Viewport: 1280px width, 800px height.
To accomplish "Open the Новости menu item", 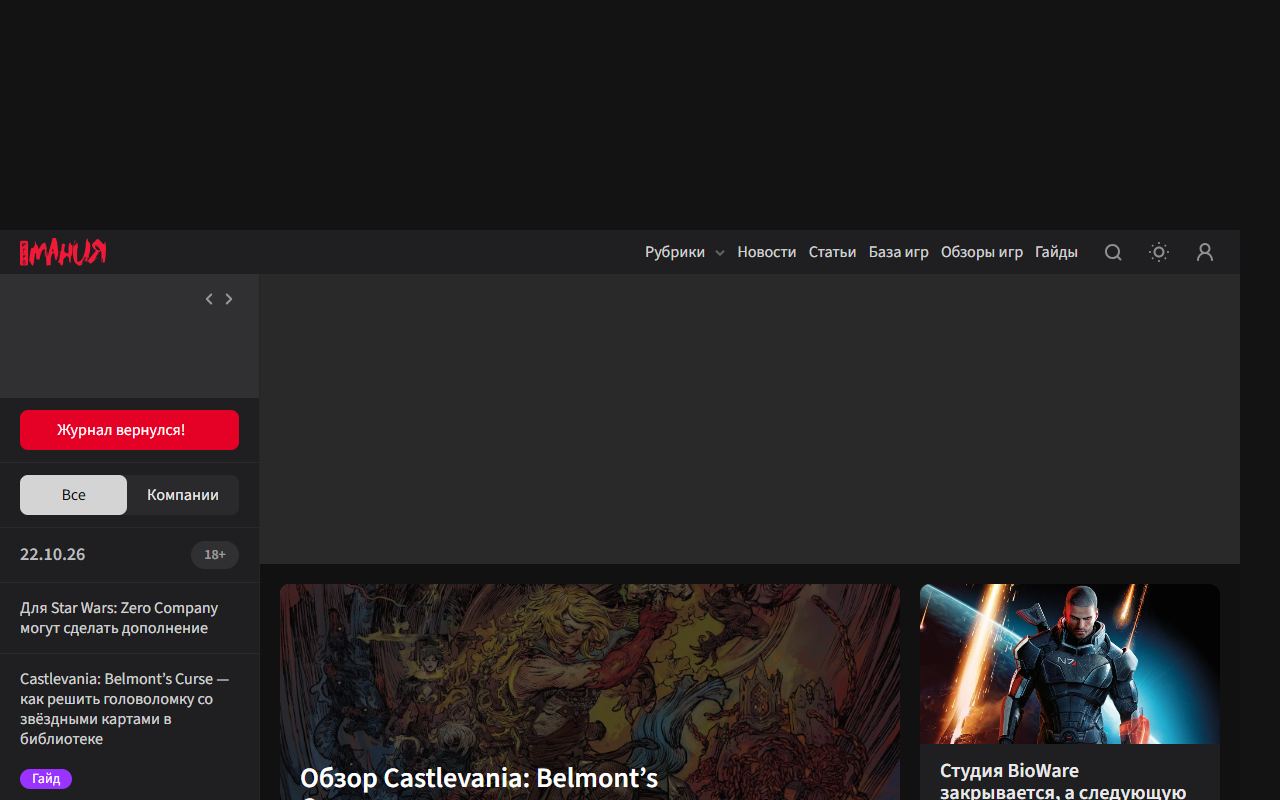I will (767, 252).
